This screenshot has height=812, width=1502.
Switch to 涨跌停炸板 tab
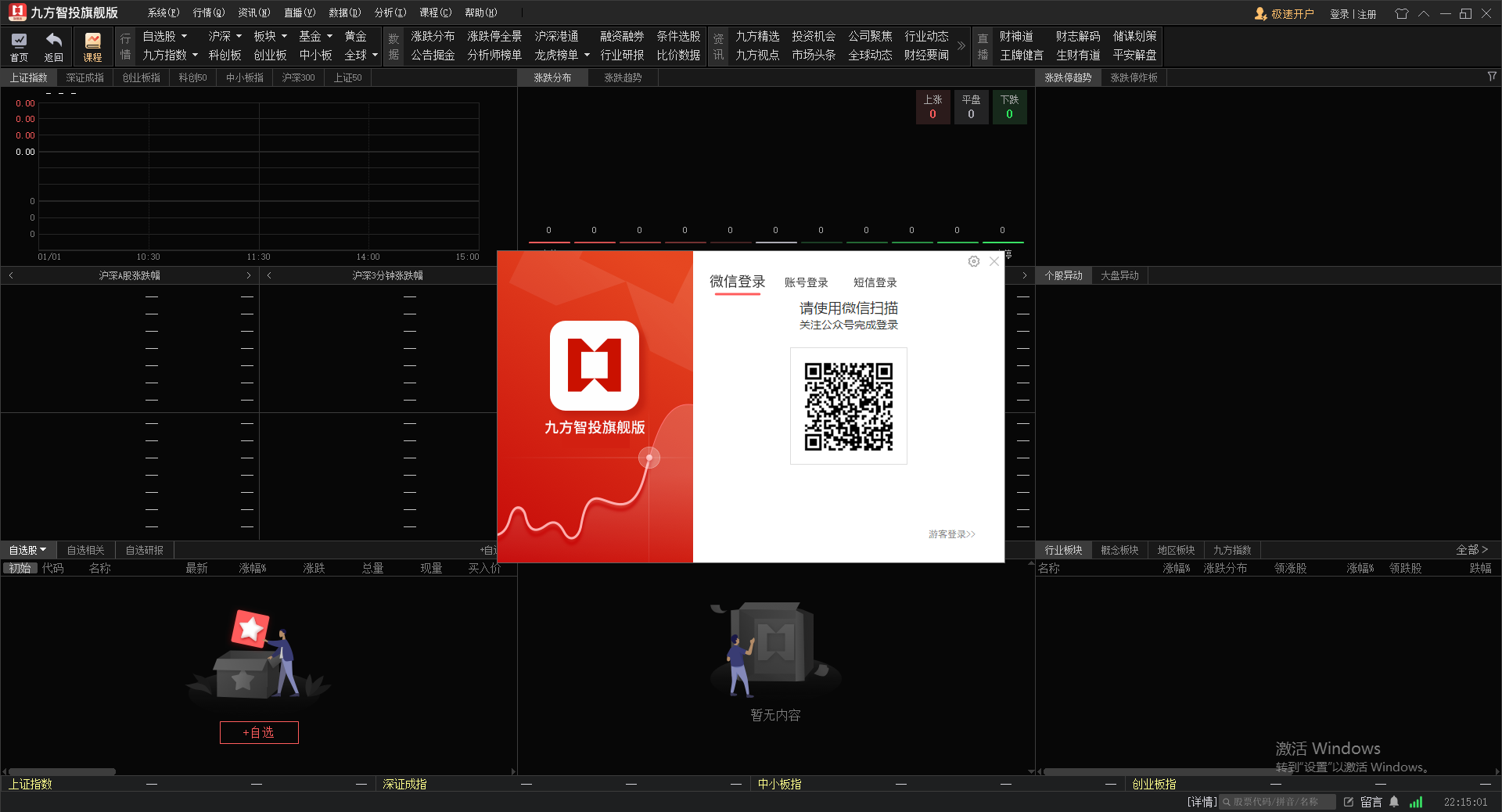pyautogui.click(x=1134, y=77)
